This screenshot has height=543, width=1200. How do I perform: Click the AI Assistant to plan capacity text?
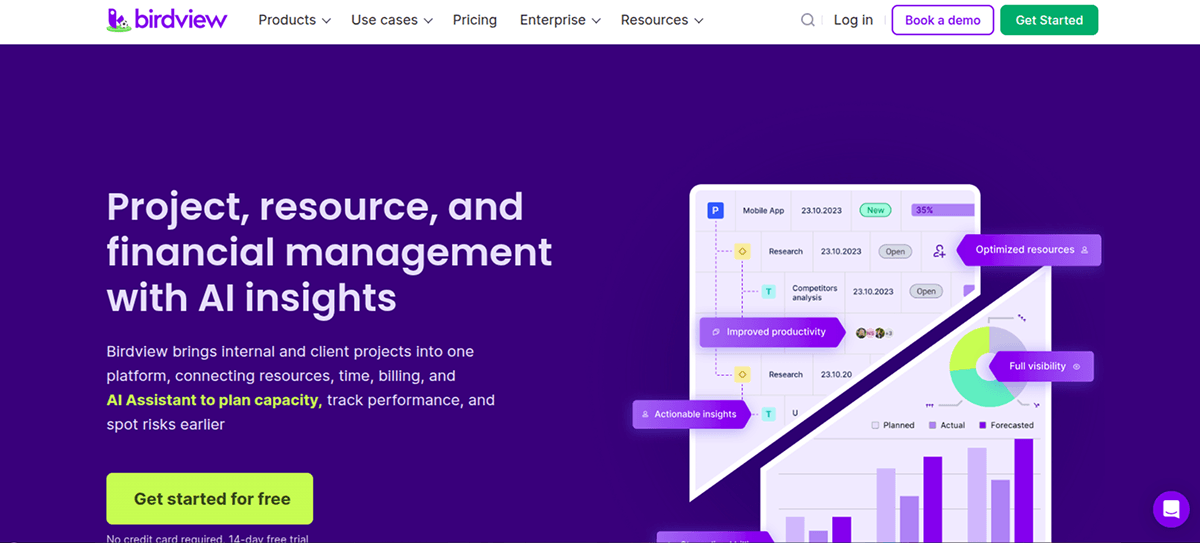point(214,400)
